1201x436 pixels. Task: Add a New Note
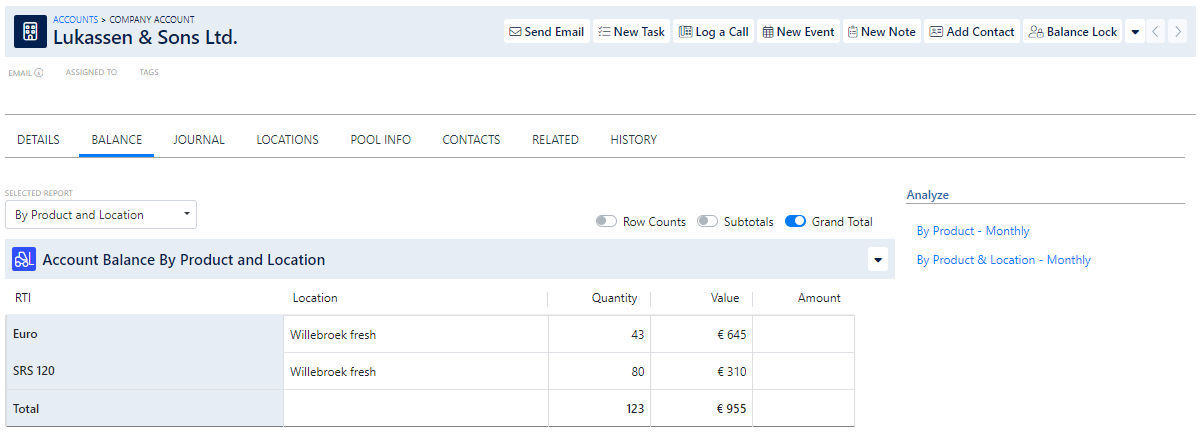coord(881,32)
